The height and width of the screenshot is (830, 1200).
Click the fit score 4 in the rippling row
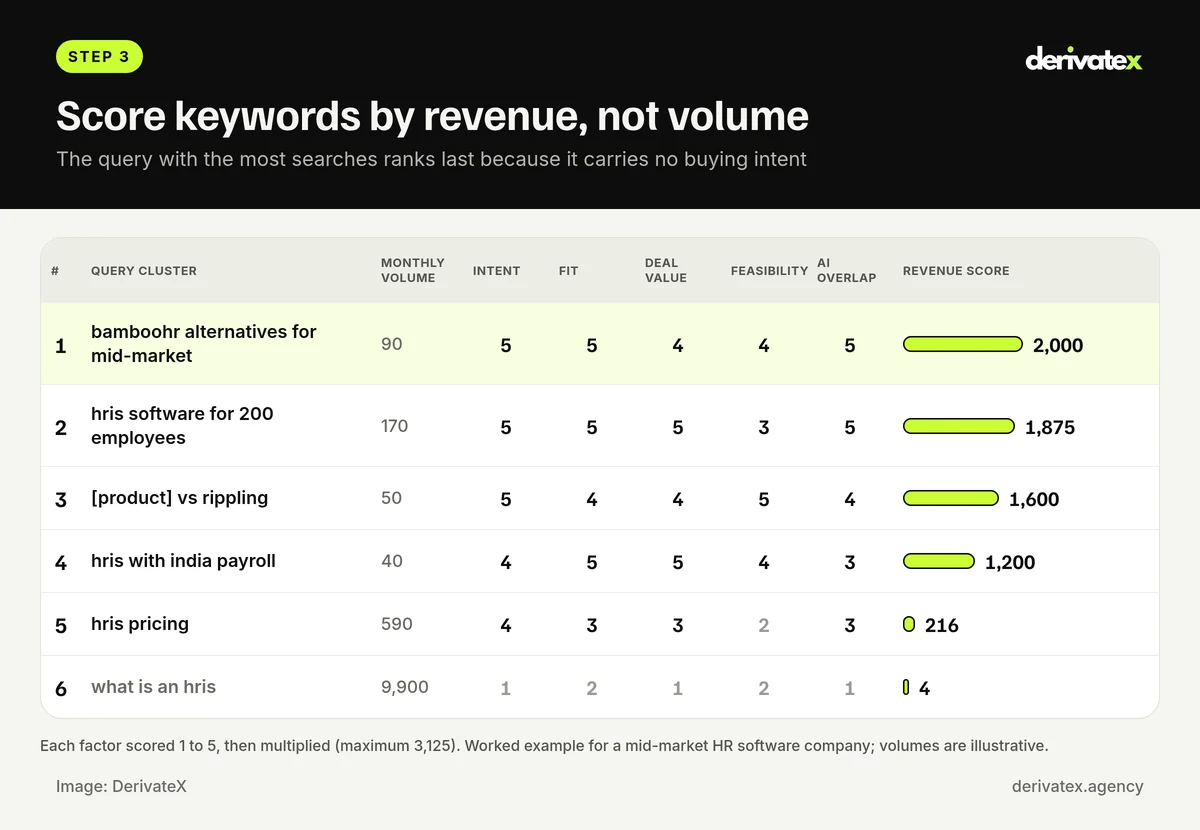pos(592,499)
